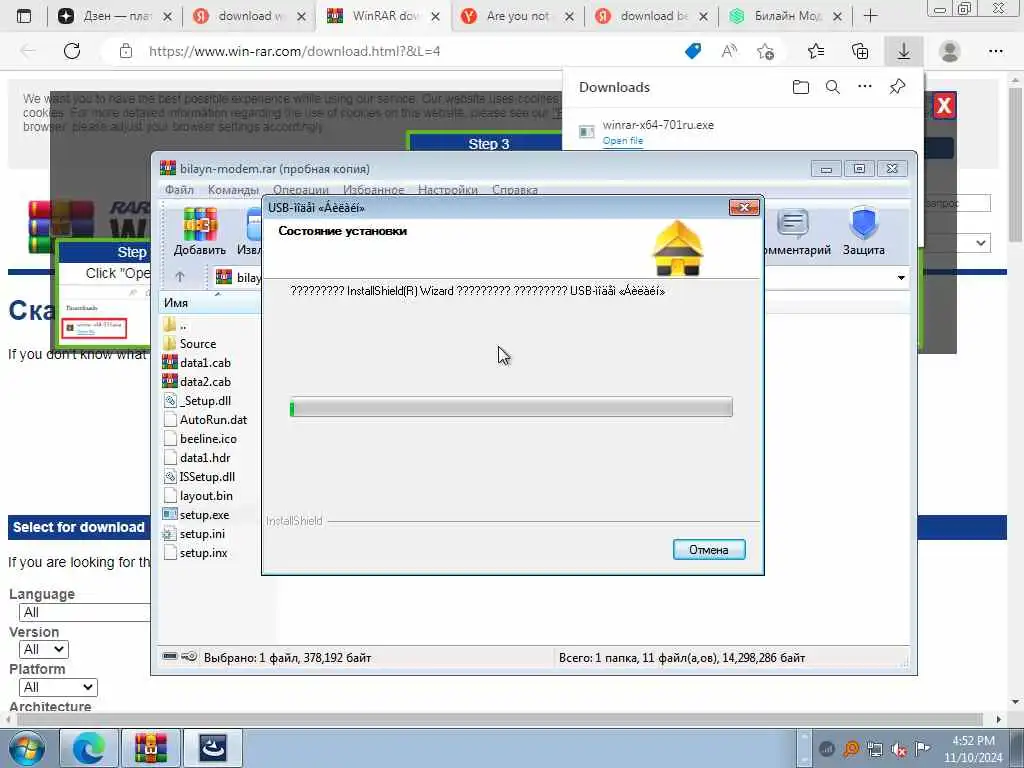Image resolution: width=1024 pixels, height=768 pixels.
Task: Select data1.cab archive file
Action: click(204, 362)
